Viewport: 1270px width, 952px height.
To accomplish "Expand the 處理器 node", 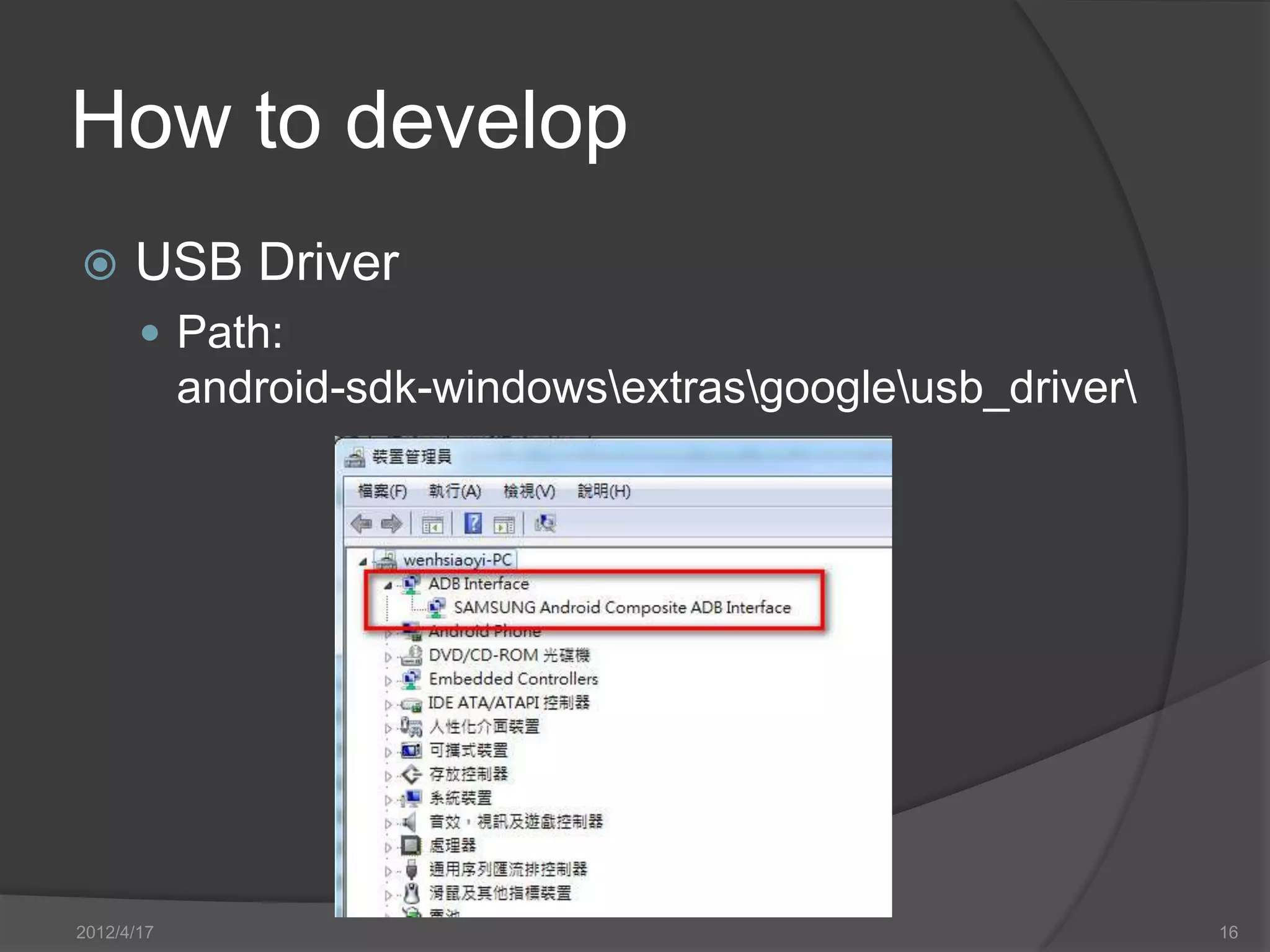I will [x=388, y=847].
